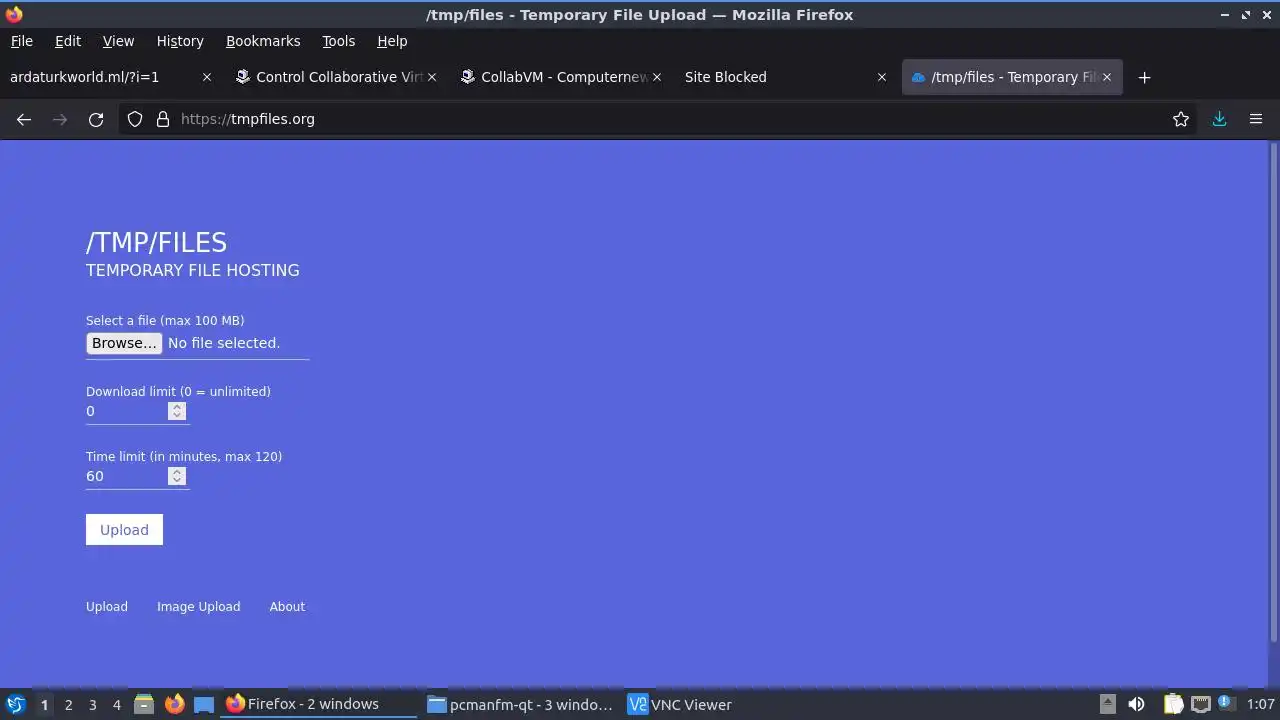Screen dimensions: 1280x720
Task: Click the /TMP/FILES site heading
Action: (x=156, y=242)
